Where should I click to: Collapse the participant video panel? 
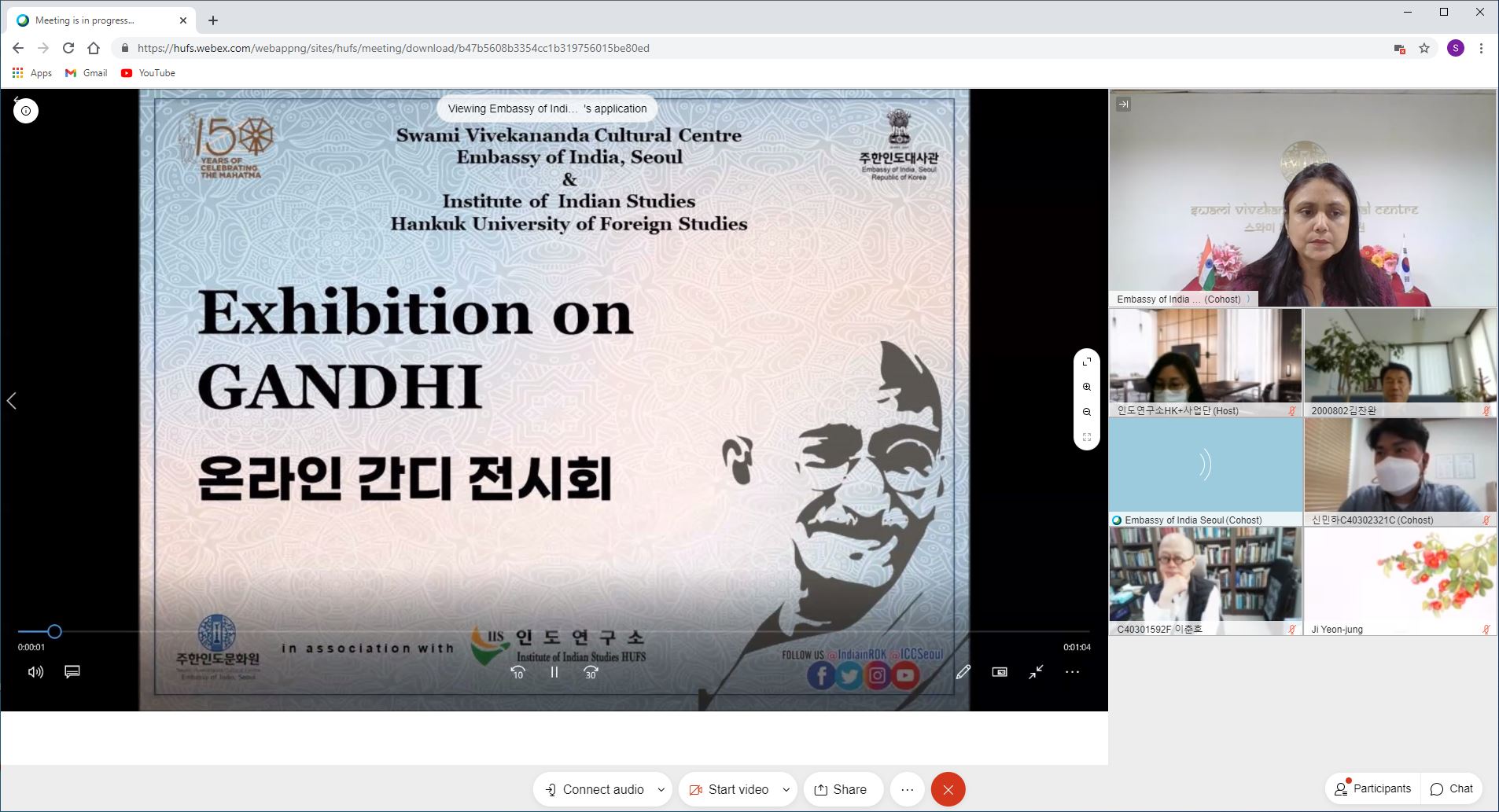click(1123, 104)
